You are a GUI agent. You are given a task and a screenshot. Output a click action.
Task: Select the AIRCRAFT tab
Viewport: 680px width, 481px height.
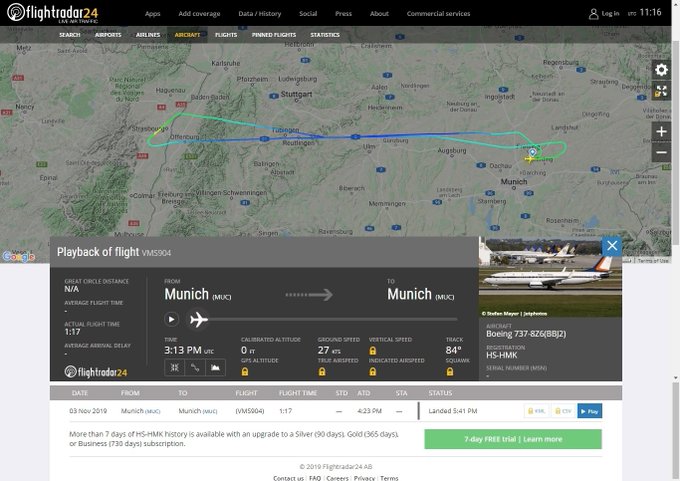(187, 35)
